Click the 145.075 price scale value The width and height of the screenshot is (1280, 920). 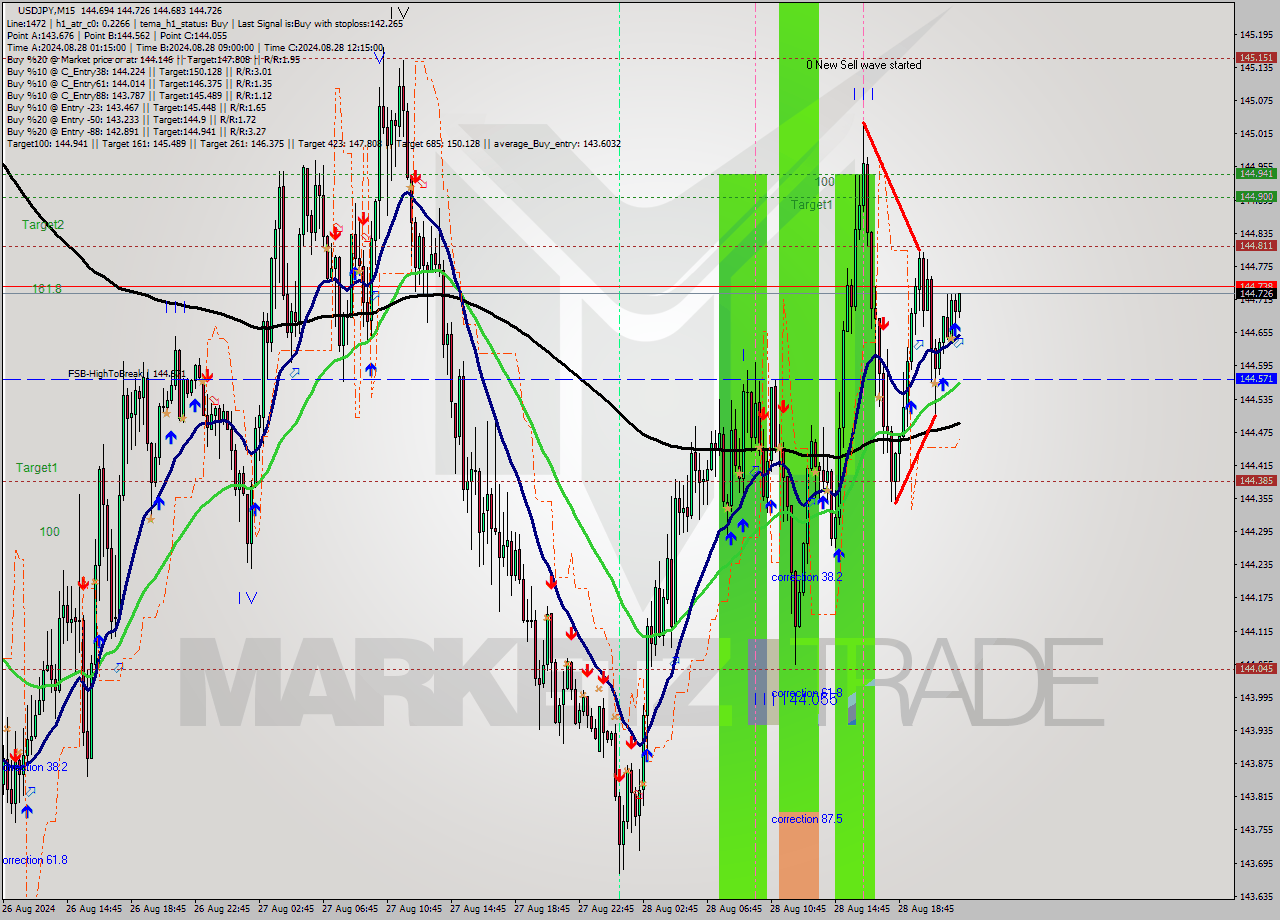click(1255, 100)
